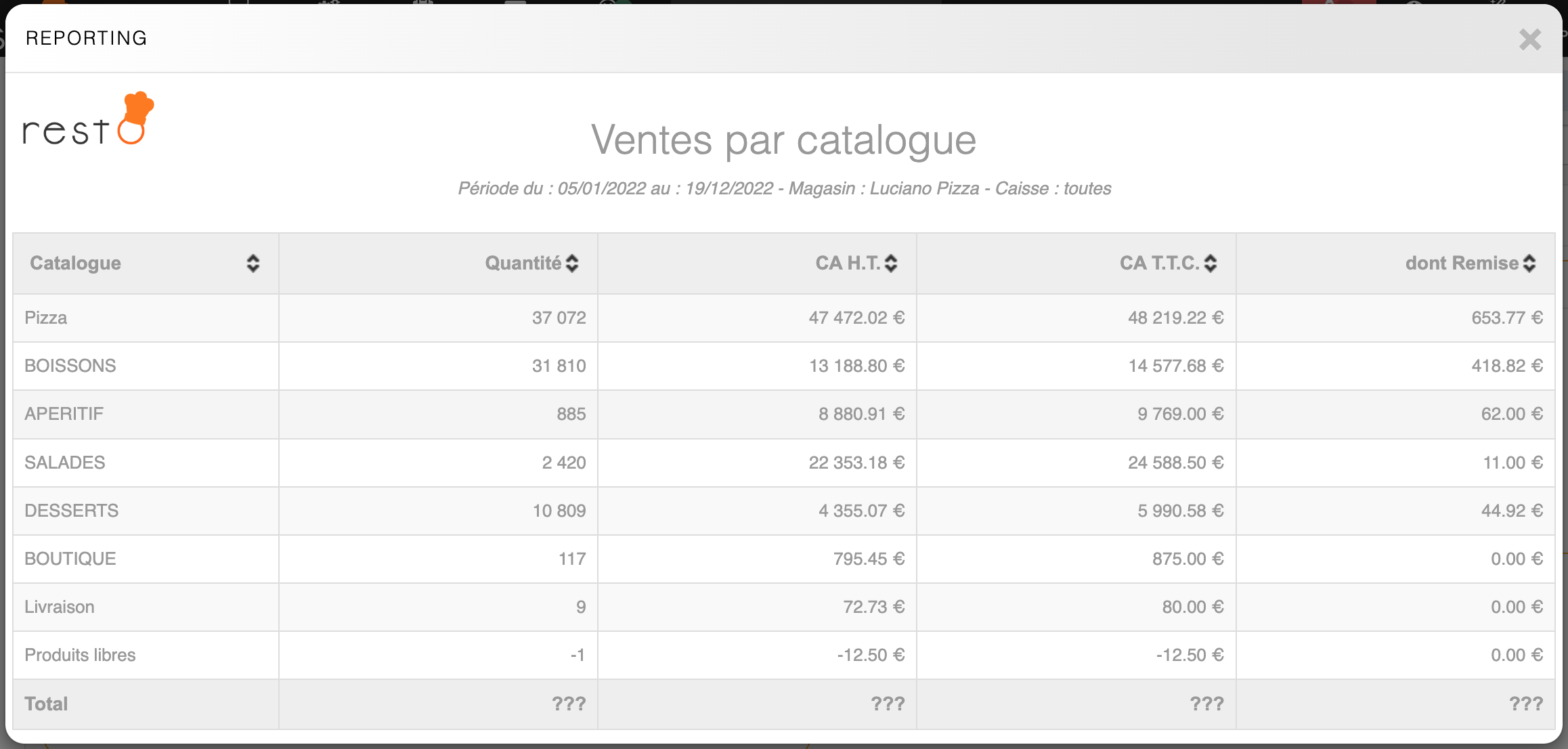Click the DESSERTS catalogue entry
Viewport: 1568px width, 749px height.
click(72, 511)
